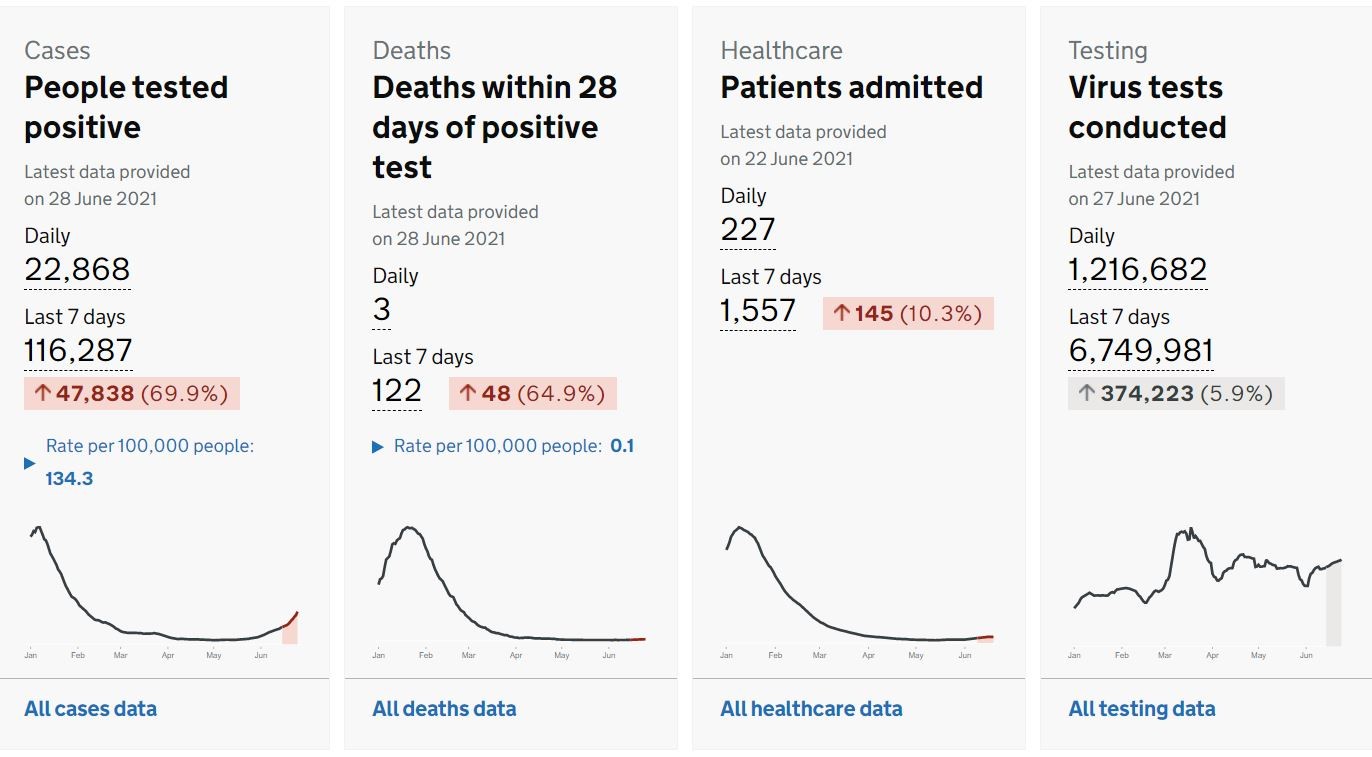Click daily virus tests value 1,216,682

1138,270
